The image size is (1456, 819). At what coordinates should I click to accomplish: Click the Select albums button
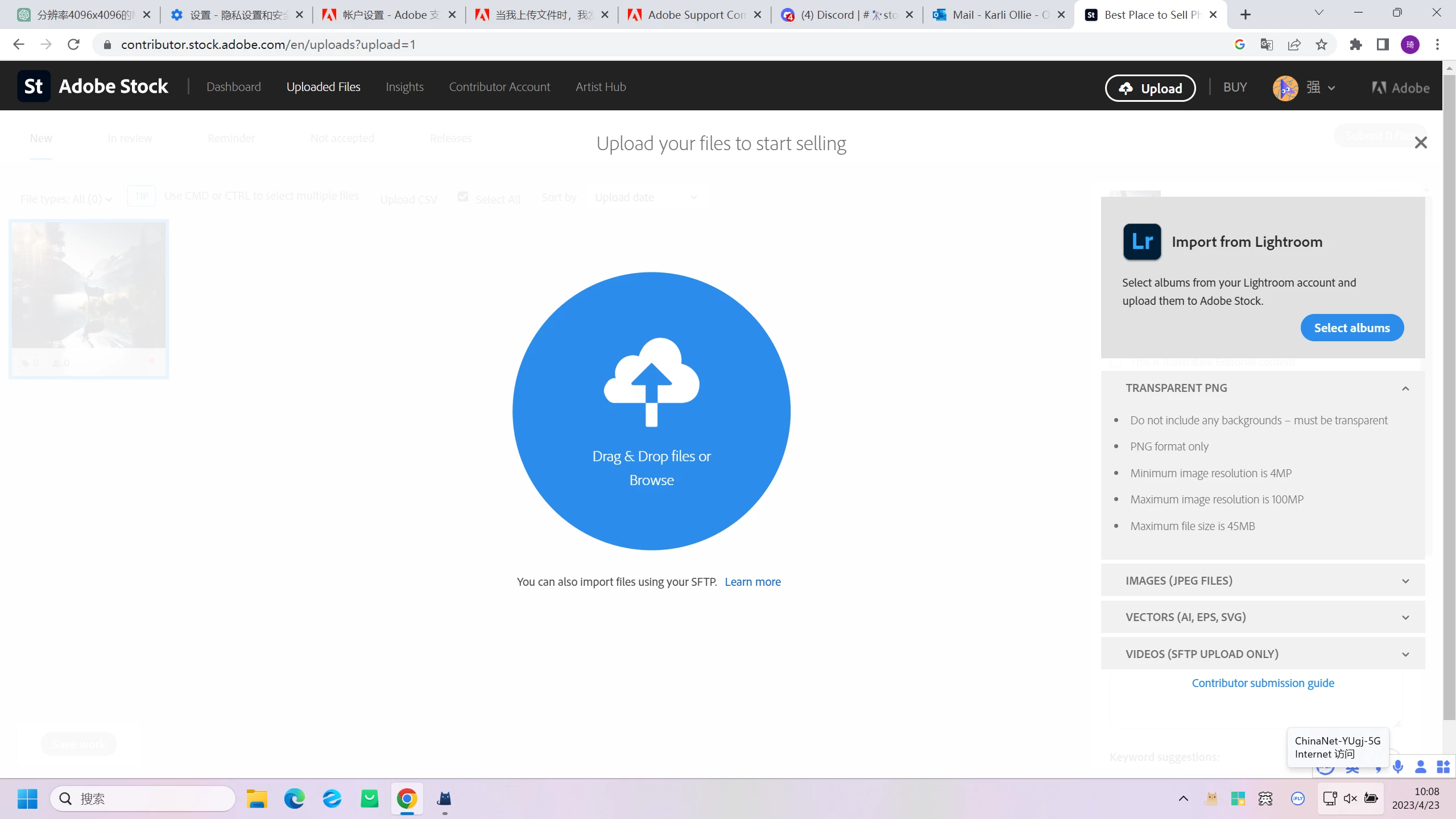click(1351, 328)
